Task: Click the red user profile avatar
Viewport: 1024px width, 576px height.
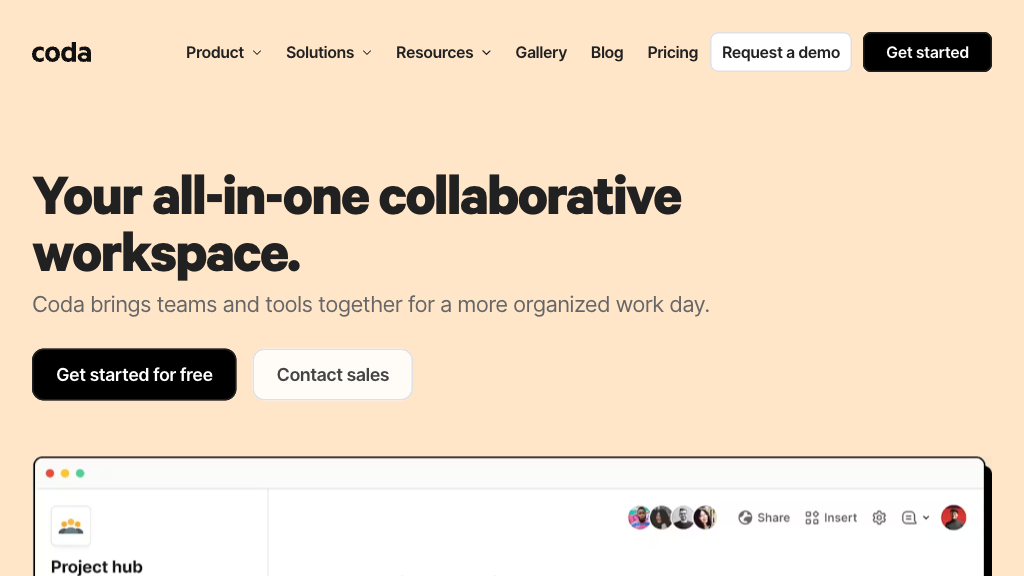Action: click(x=954, y=517)
